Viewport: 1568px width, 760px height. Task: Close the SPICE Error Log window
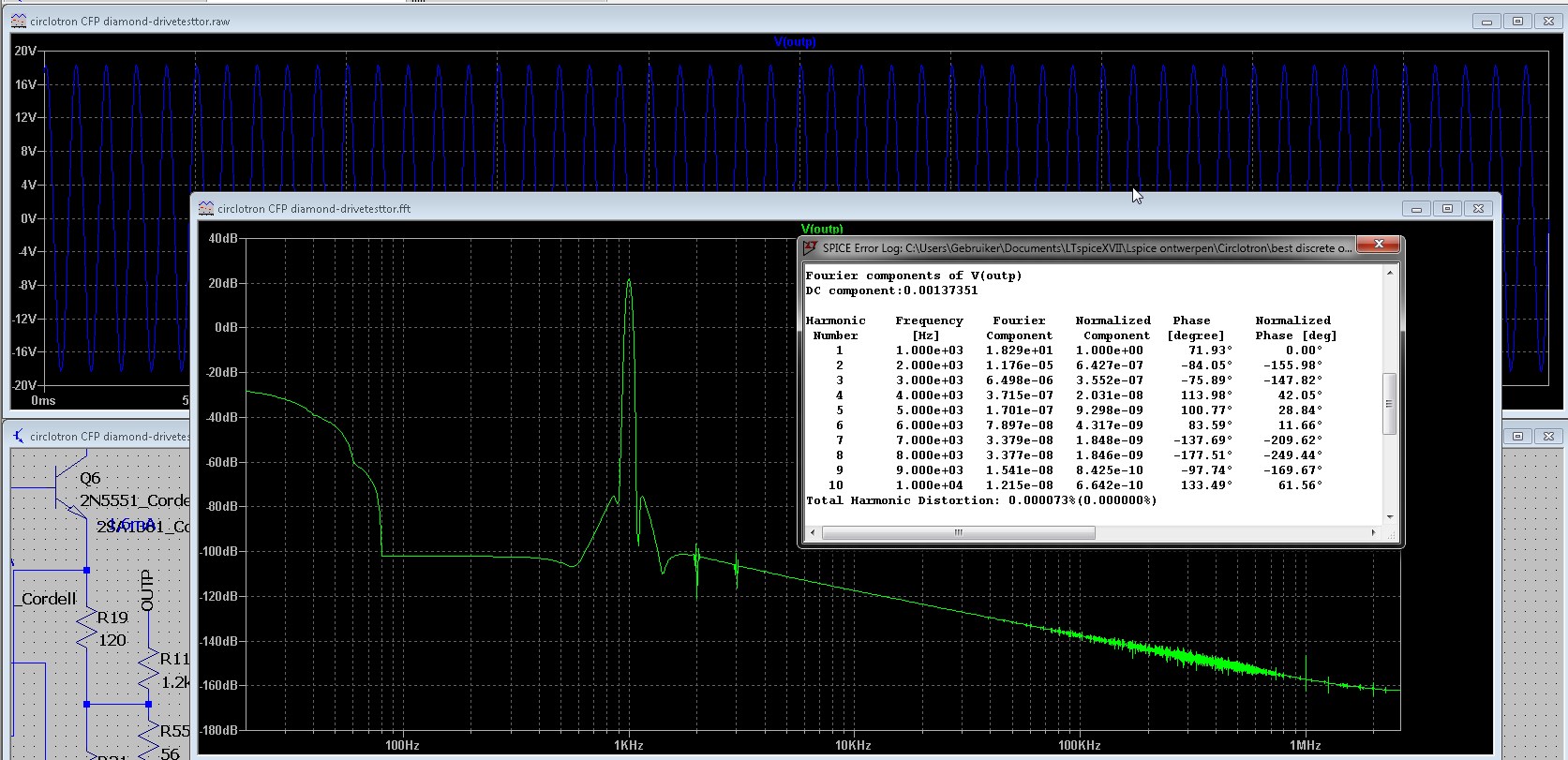coord(1379,245)
